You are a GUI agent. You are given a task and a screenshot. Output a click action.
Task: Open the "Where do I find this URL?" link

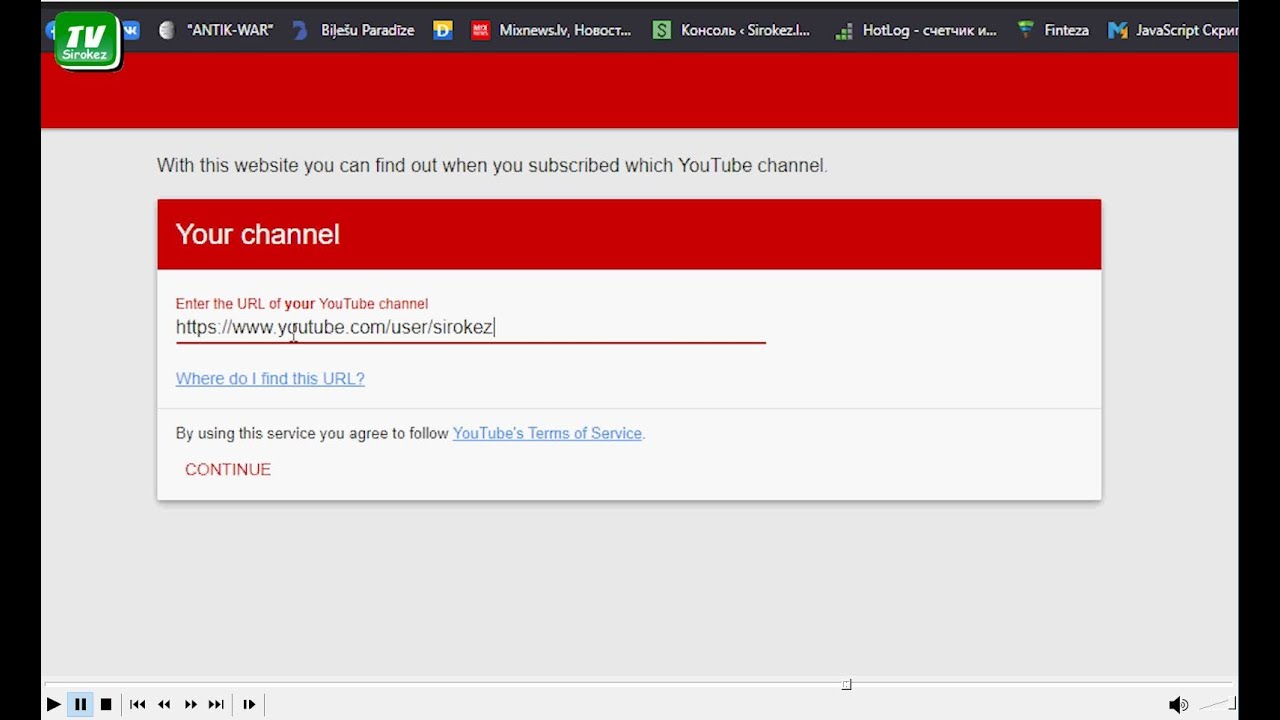pyautogui.click(x=270, y=379)
